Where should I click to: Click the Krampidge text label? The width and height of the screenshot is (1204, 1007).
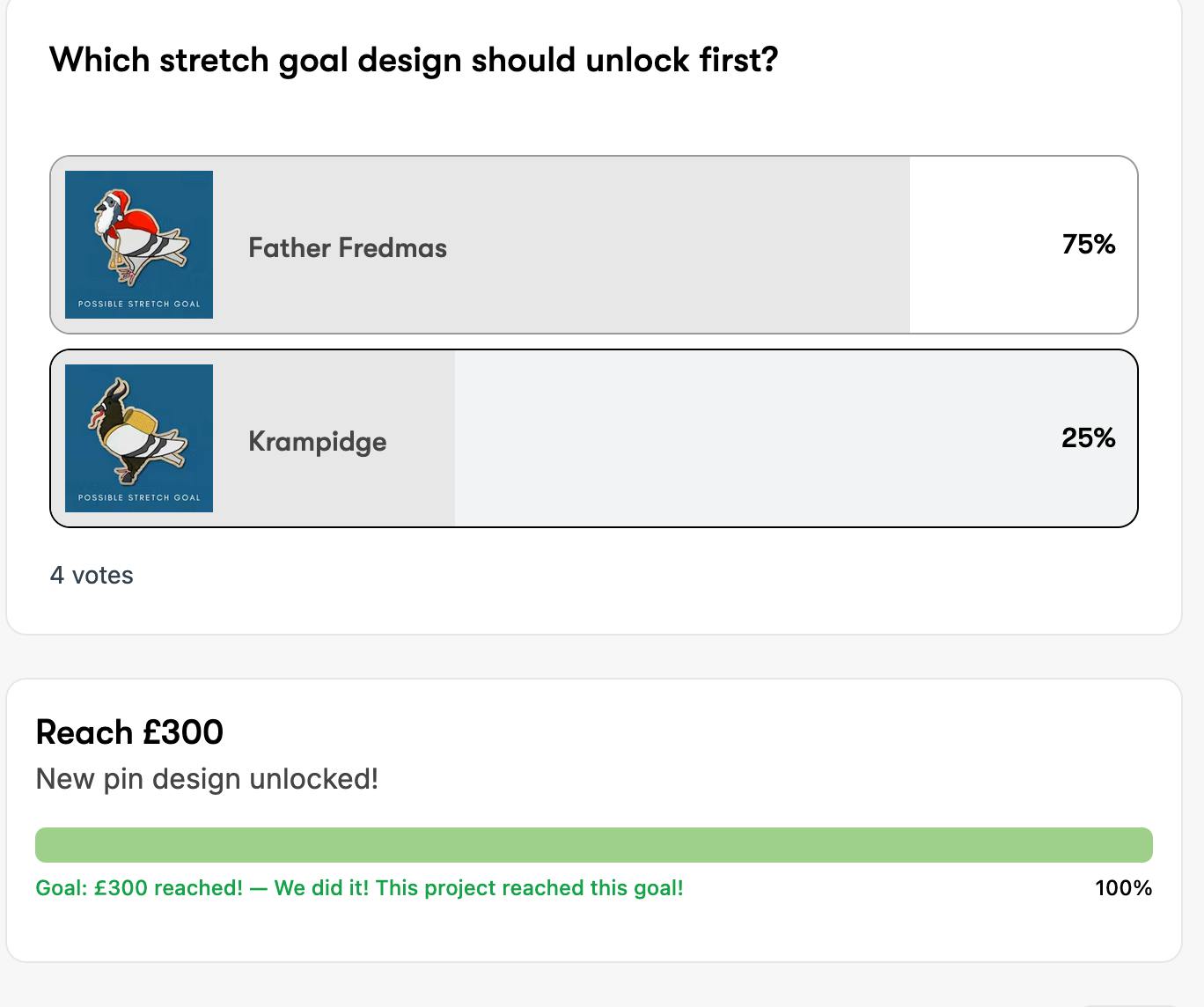(318, 441)
